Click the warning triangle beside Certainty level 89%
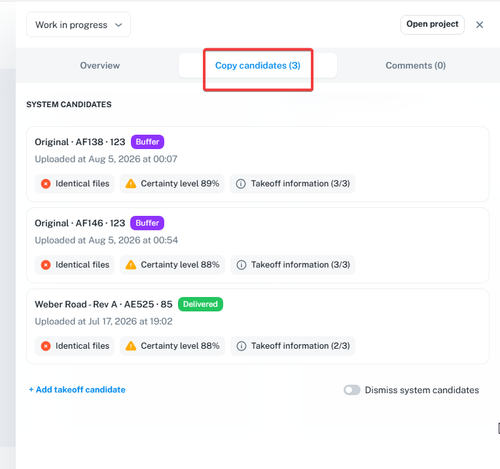The width and height of the screenshot is (500, 469). pyautogui.click(x=131, y=184)
